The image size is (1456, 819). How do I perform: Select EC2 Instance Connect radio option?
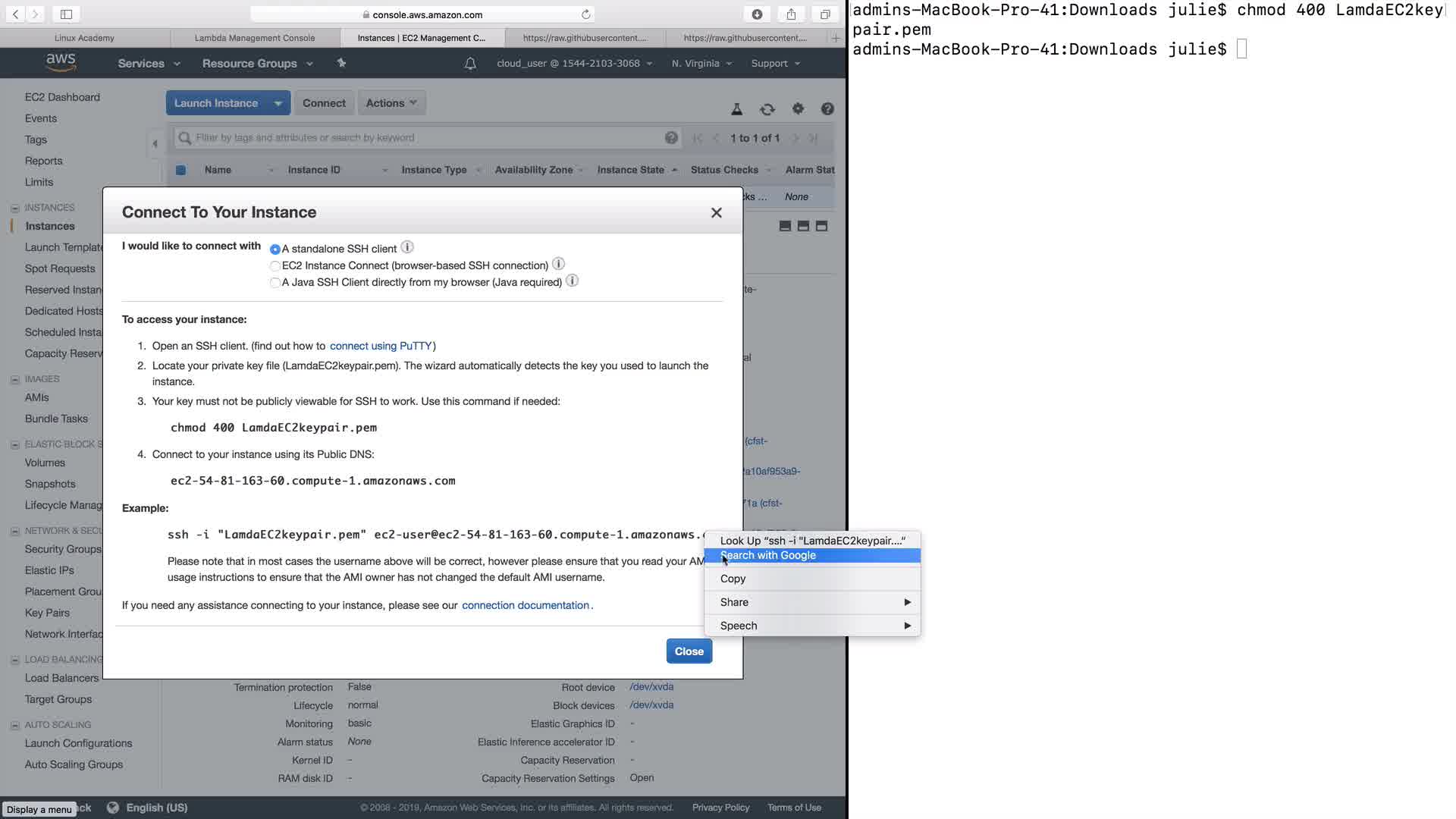(275, 266)
